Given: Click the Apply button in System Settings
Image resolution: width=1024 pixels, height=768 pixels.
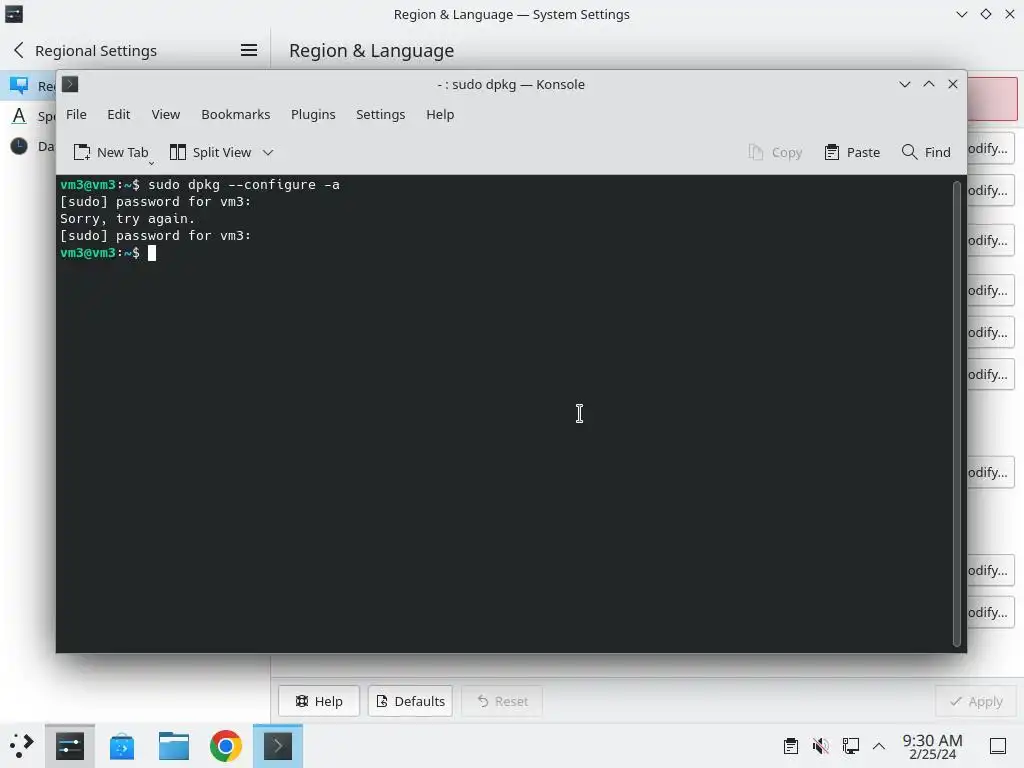Looking at the screenshot, I should coord(976,701).
